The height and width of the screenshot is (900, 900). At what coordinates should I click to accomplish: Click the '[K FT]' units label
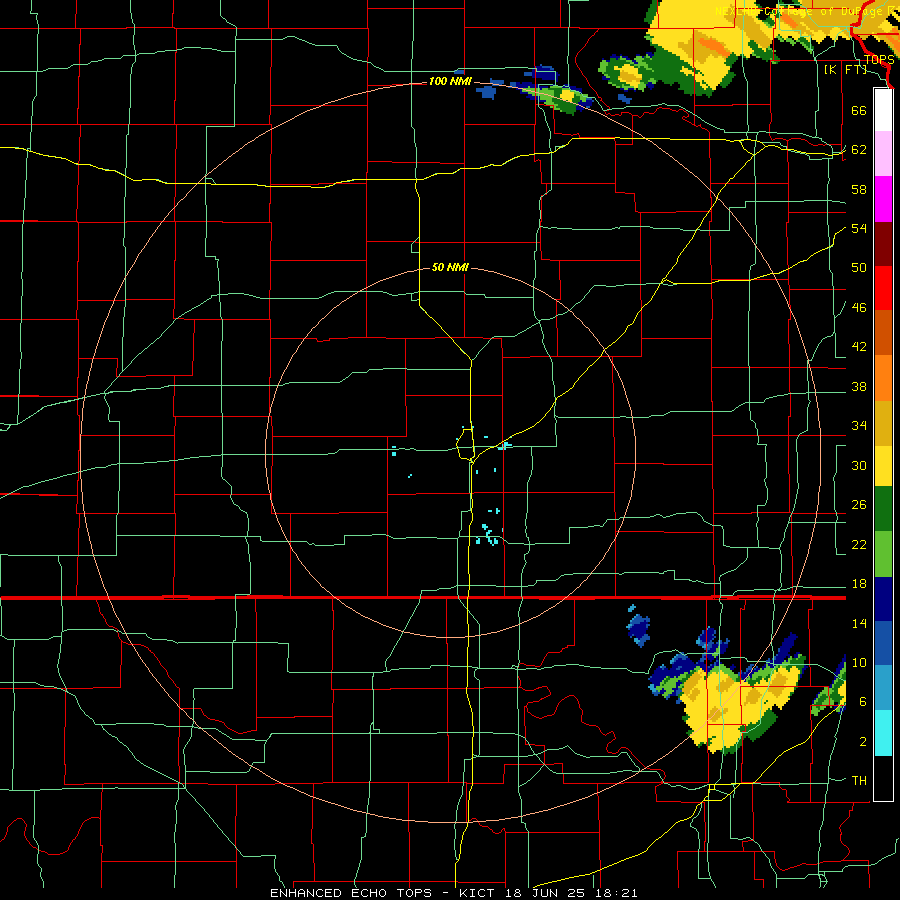845,69
